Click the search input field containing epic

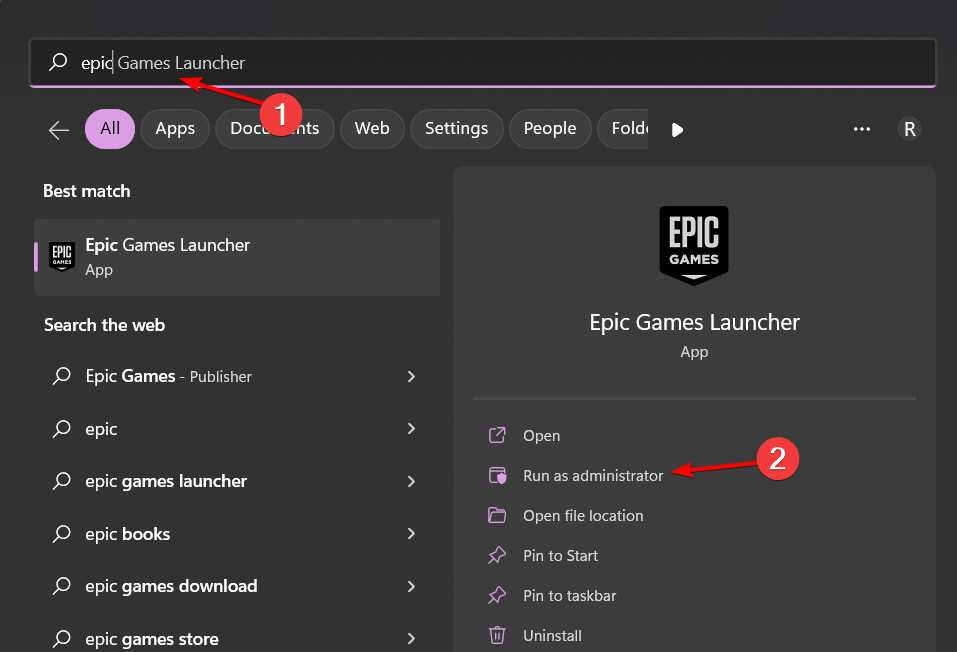click(x=483, y=63)
